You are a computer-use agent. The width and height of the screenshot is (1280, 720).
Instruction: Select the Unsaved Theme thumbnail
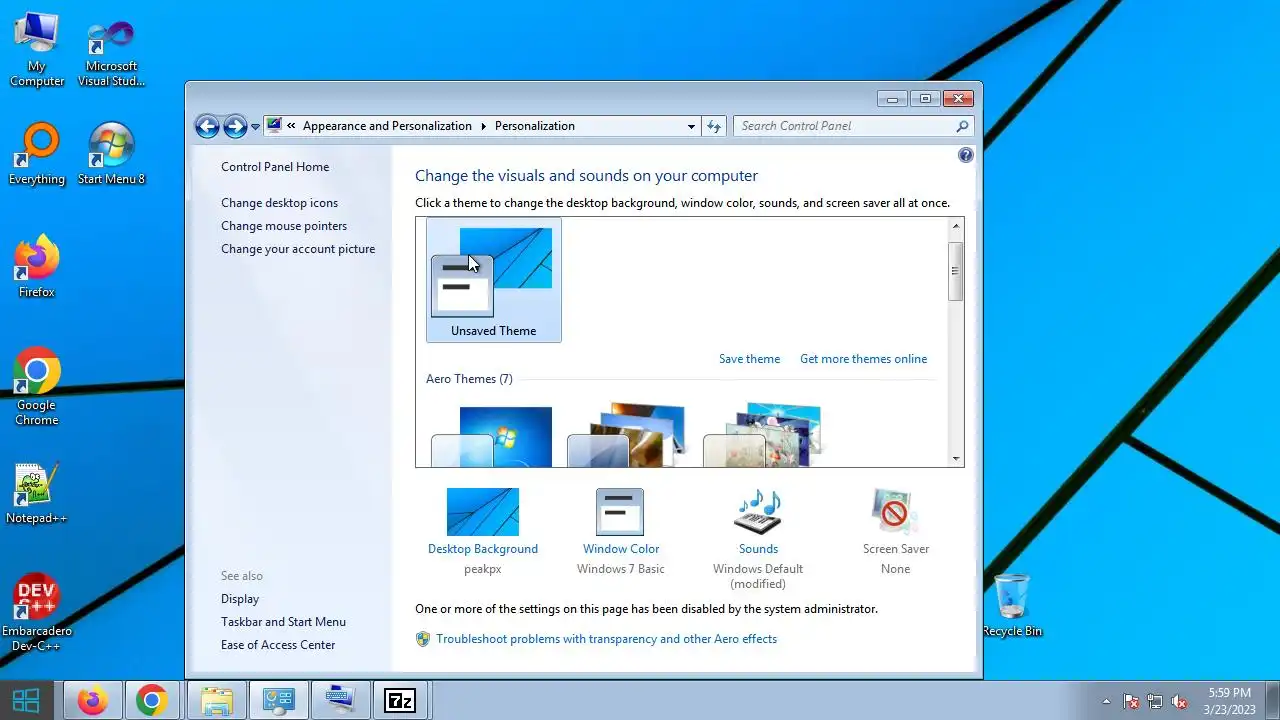tap(493, 280)
